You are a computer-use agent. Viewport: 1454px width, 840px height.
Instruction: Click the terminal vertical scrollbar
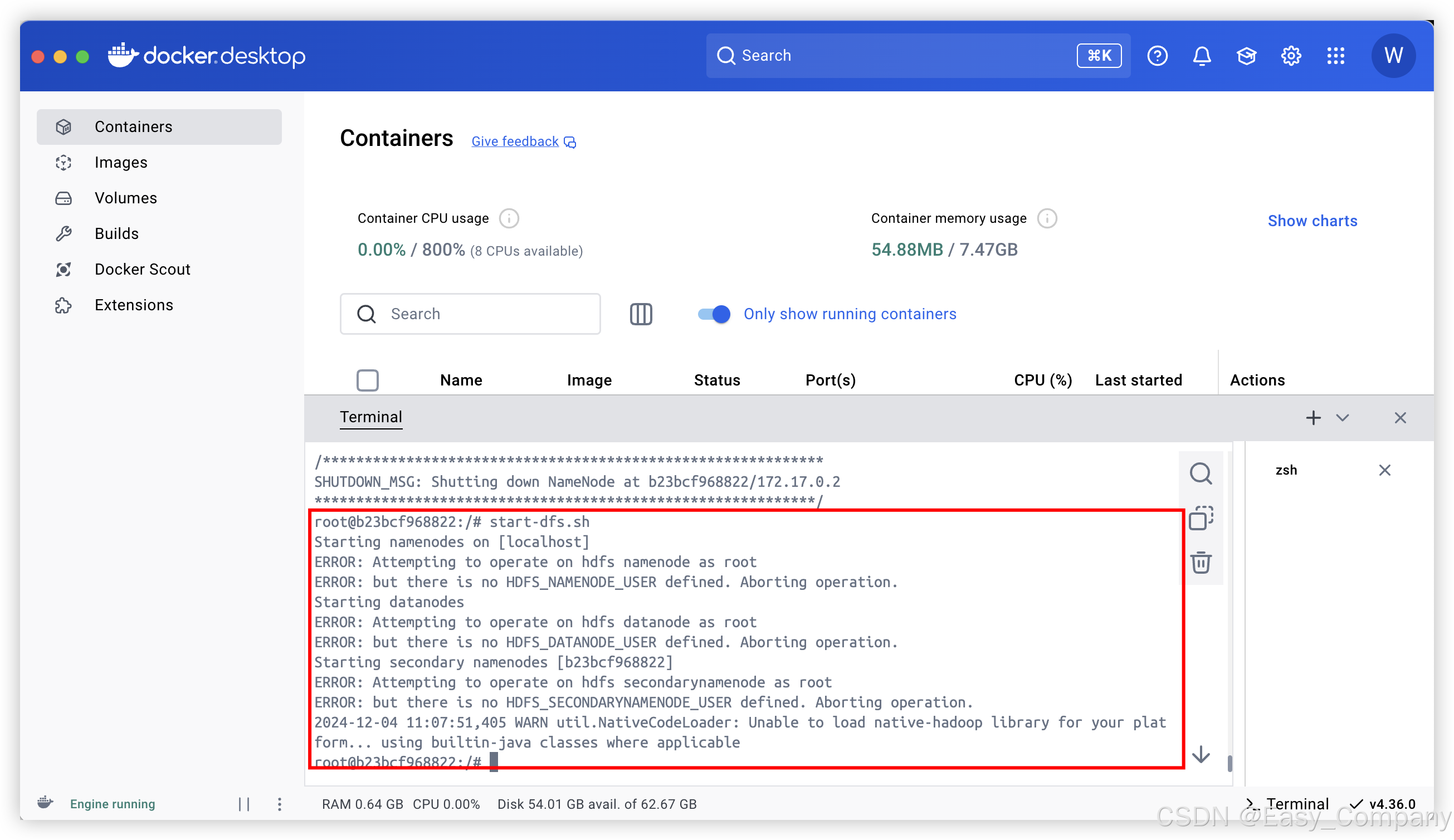pyautogui.click(x=1229, y=763)
